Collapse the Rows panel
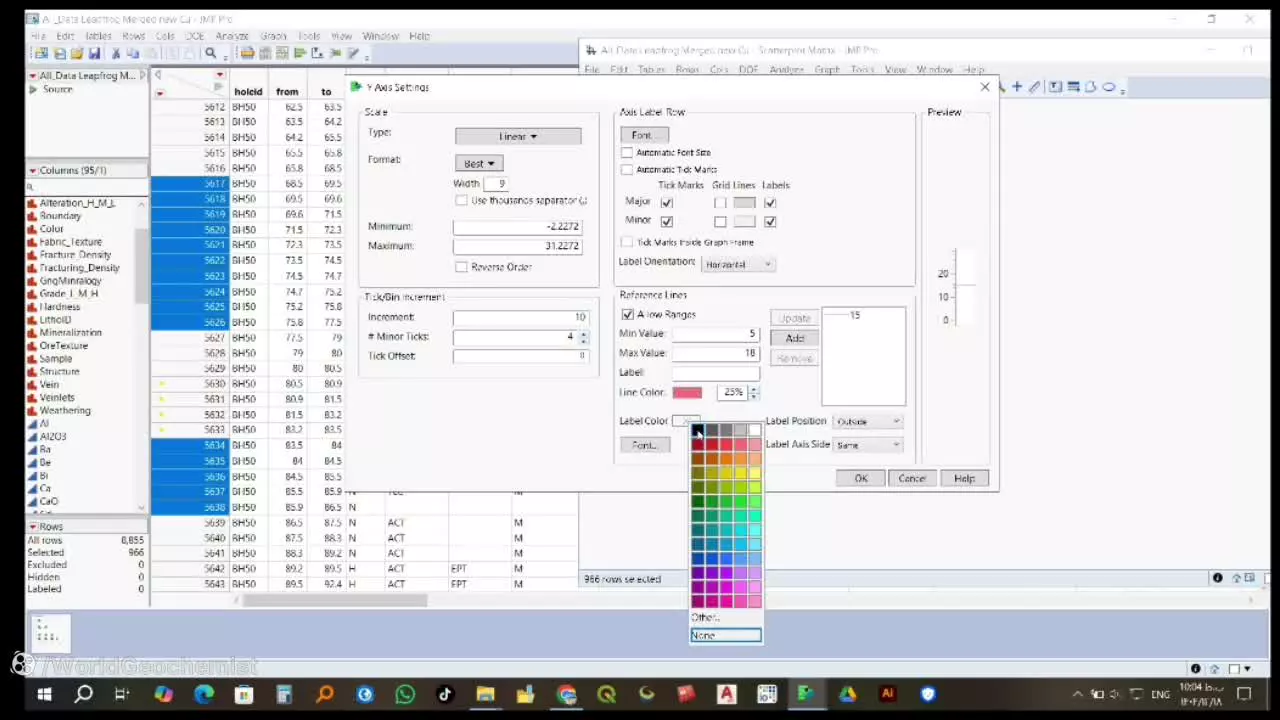Screen dimensions: 1280x720 pyautogui.click(x=32, y=526)
